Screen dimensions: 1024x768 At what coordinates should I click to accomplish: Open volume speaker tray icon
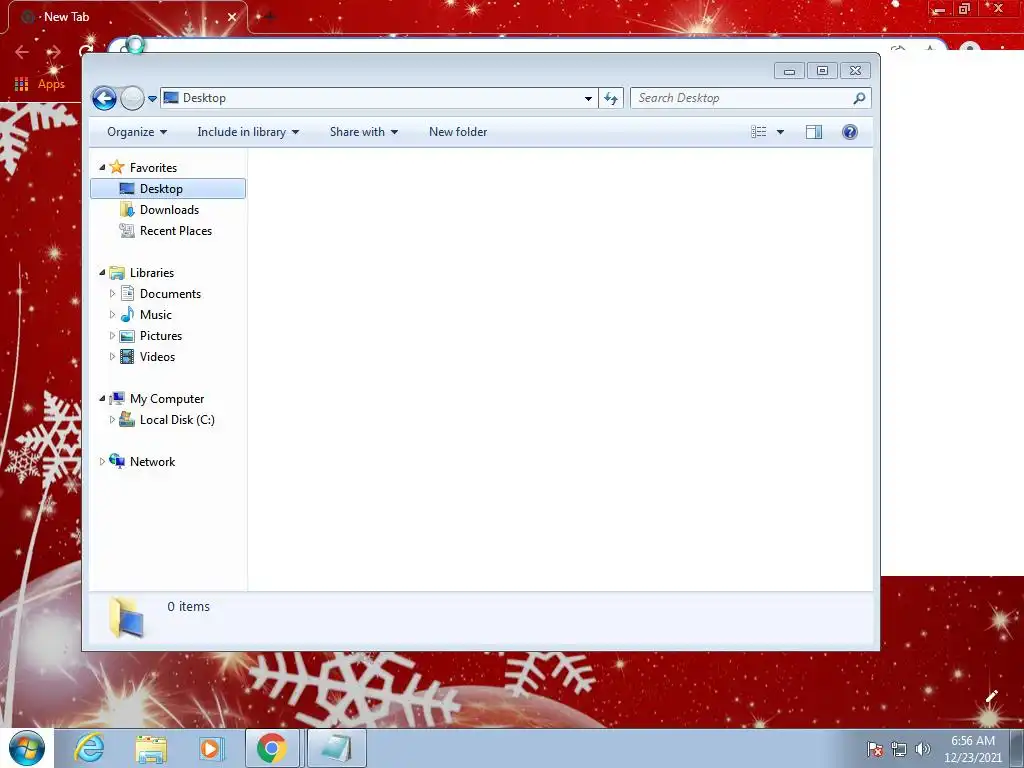pyautogui.click(x=923, y=749)
